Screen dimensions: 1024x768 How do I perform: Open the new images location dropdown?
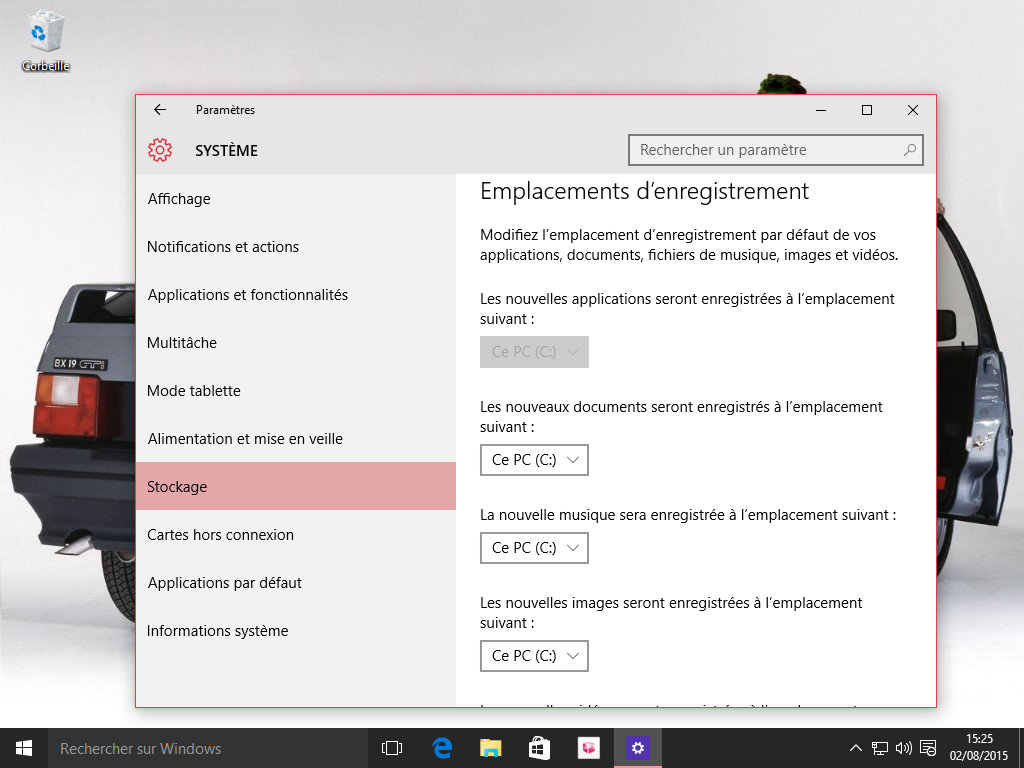(534, 656)
